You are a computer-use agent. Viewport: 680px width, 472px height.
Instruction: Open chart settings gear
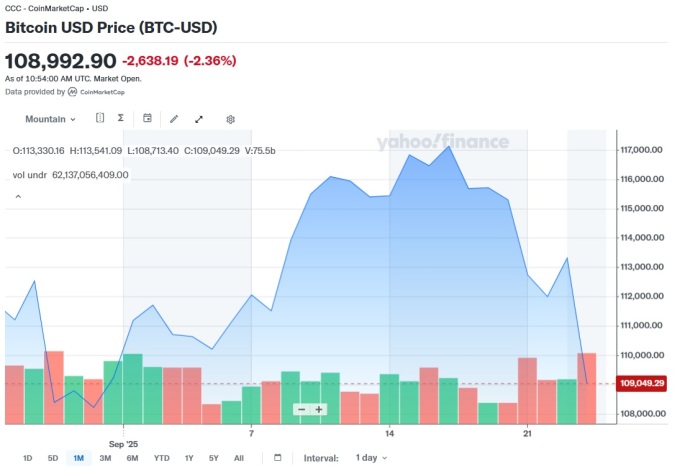click(x=230, y=119)
